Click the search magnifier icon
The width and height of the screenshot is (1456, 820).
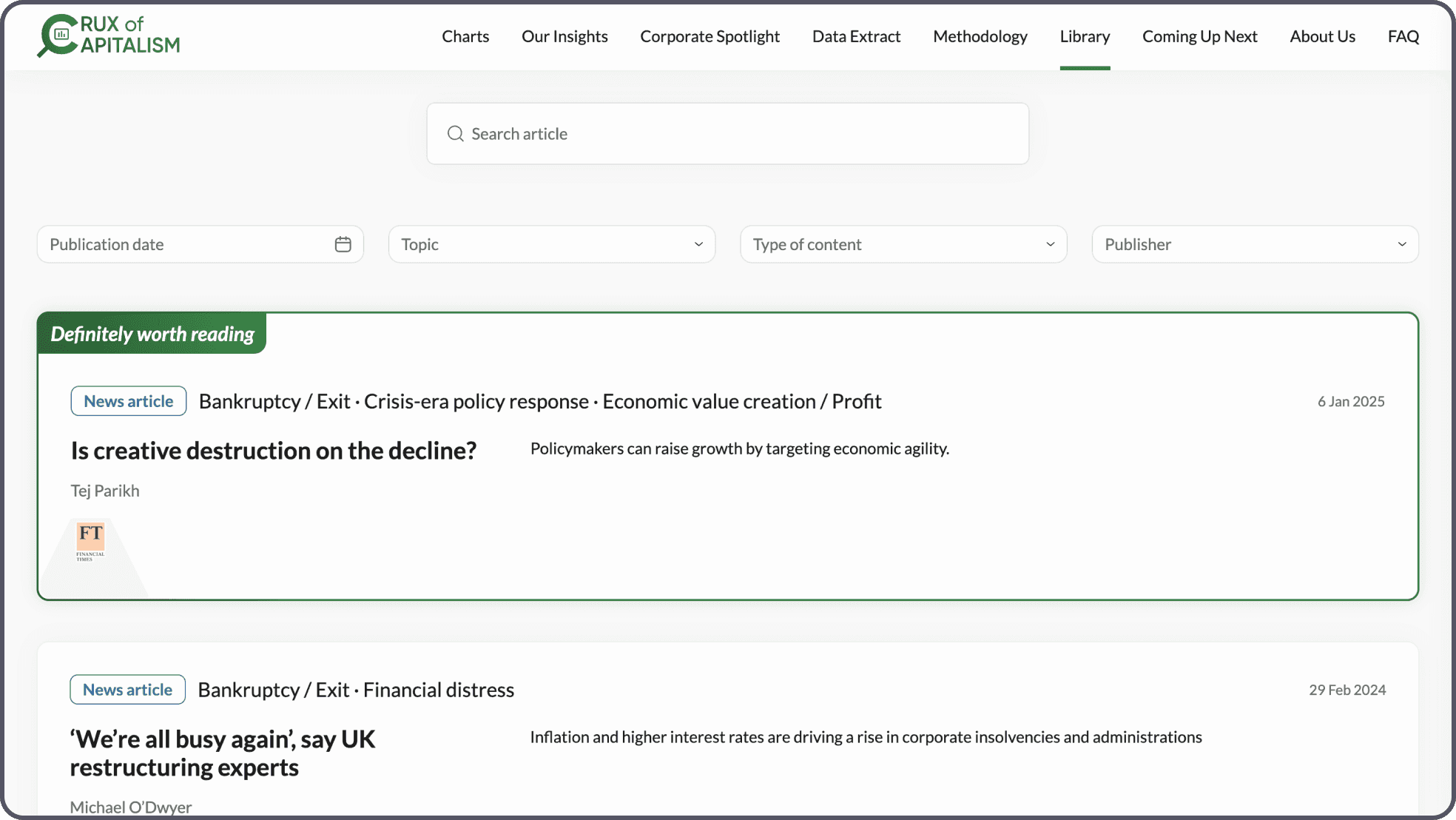click(x=456, y=134)
